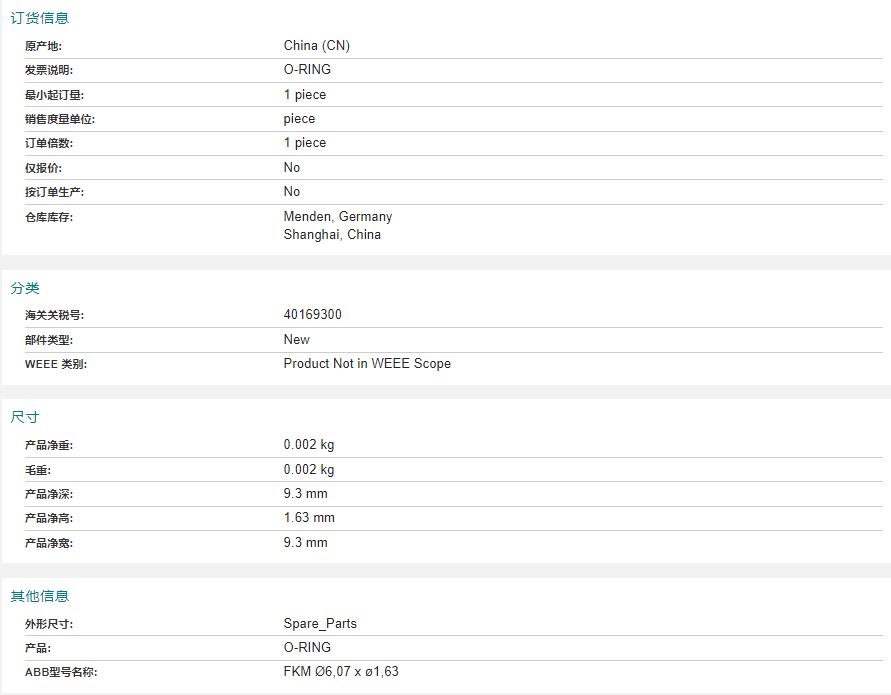
Task: Select Product Not in WEEE Scope text
Action: coord(367,364)
